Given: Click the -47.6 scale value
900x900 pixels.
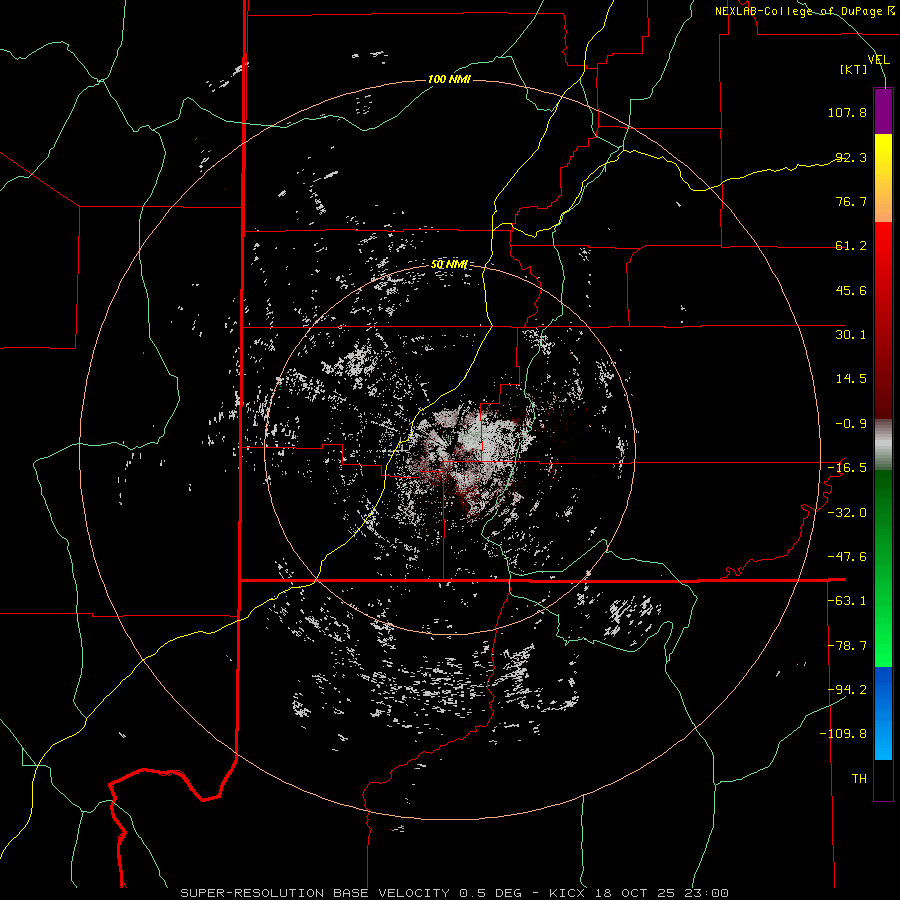Looking at the screenshot, I should (x=847, y=557).
